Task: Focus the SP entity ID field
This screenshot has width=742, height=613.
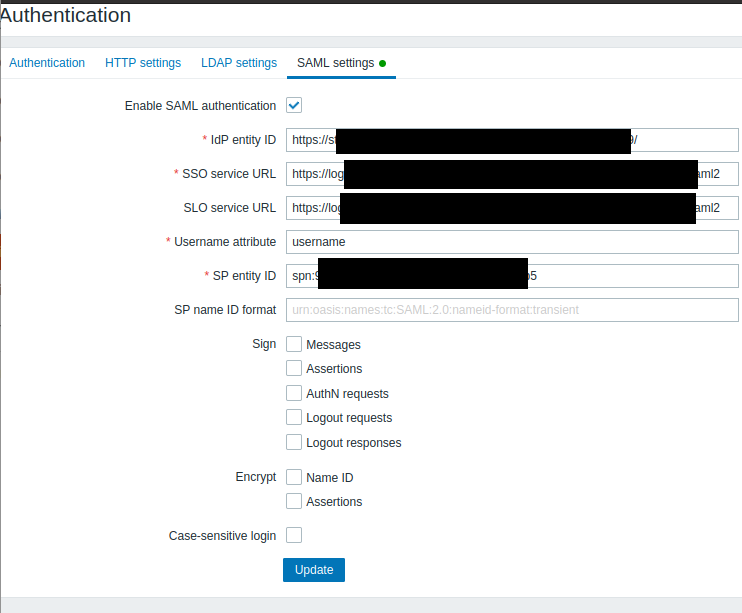Action: (x=512, y=276)
